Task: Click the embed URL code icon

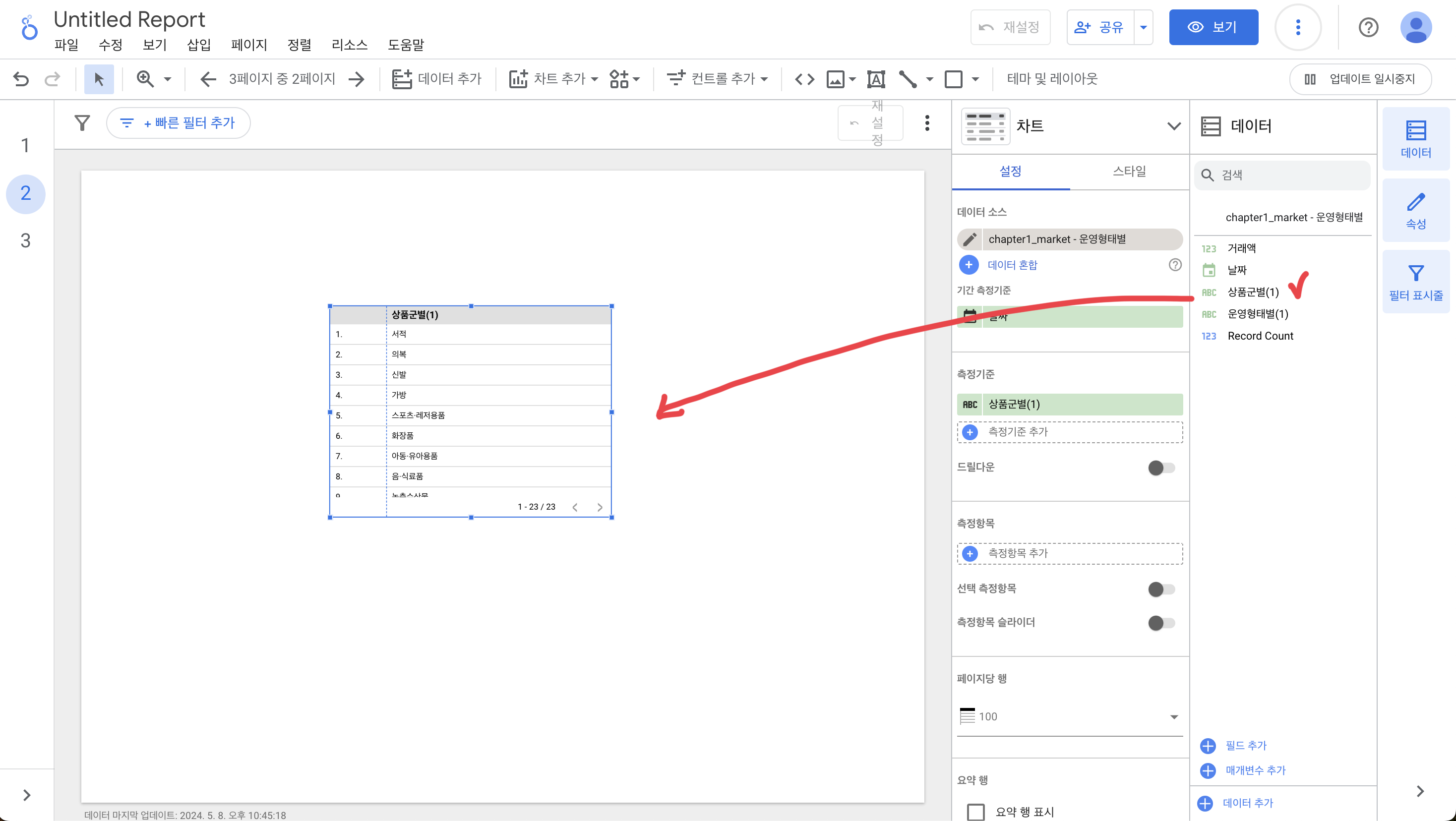Action: coord(804,78)
